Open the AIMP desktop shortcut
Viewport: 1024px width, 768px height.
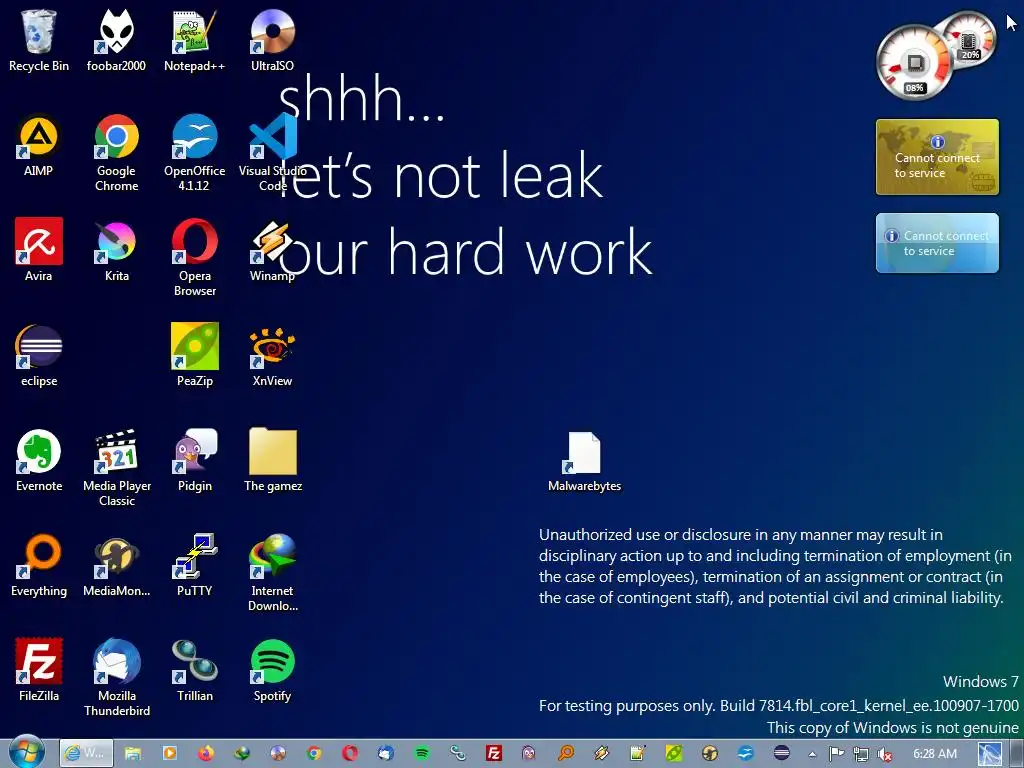point(39,145)
